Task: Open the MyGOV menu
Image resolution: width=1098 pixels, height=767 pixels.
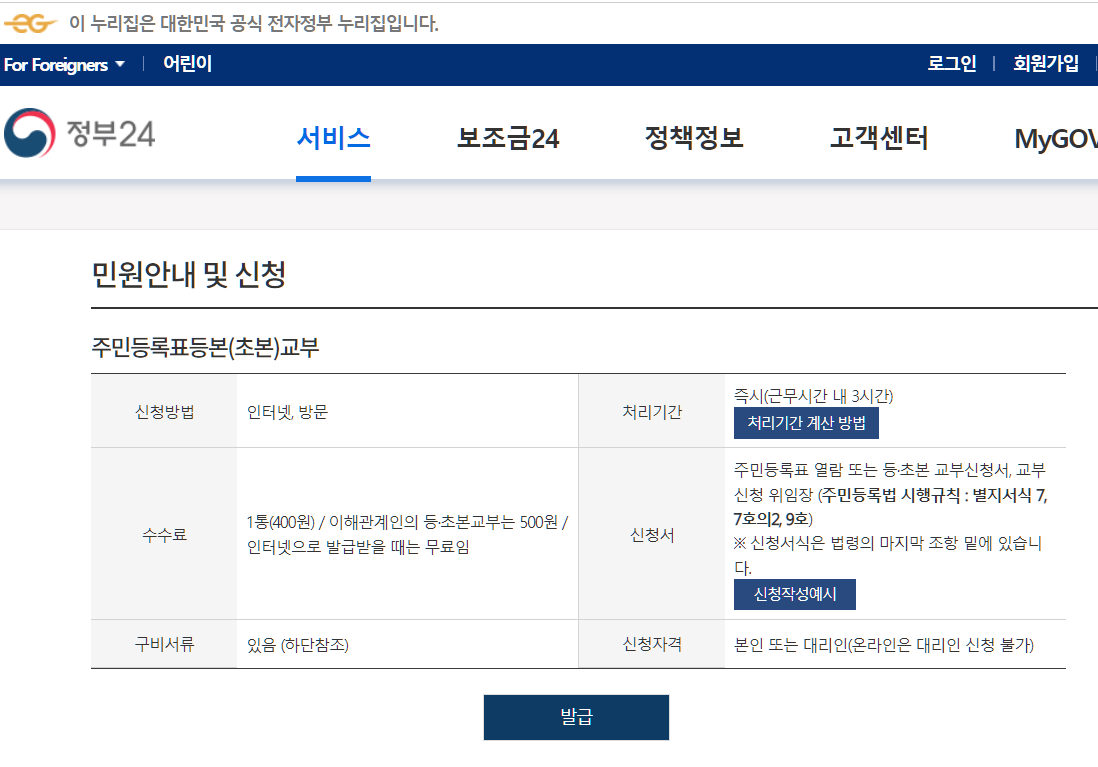Action: (x=1056, y=139)
